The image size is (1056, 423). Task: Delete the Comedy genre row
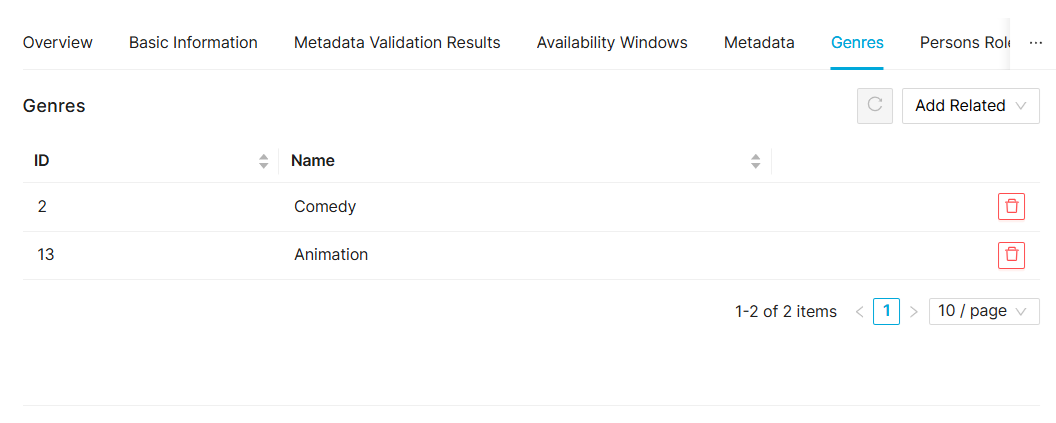(x=1011, y=207)
